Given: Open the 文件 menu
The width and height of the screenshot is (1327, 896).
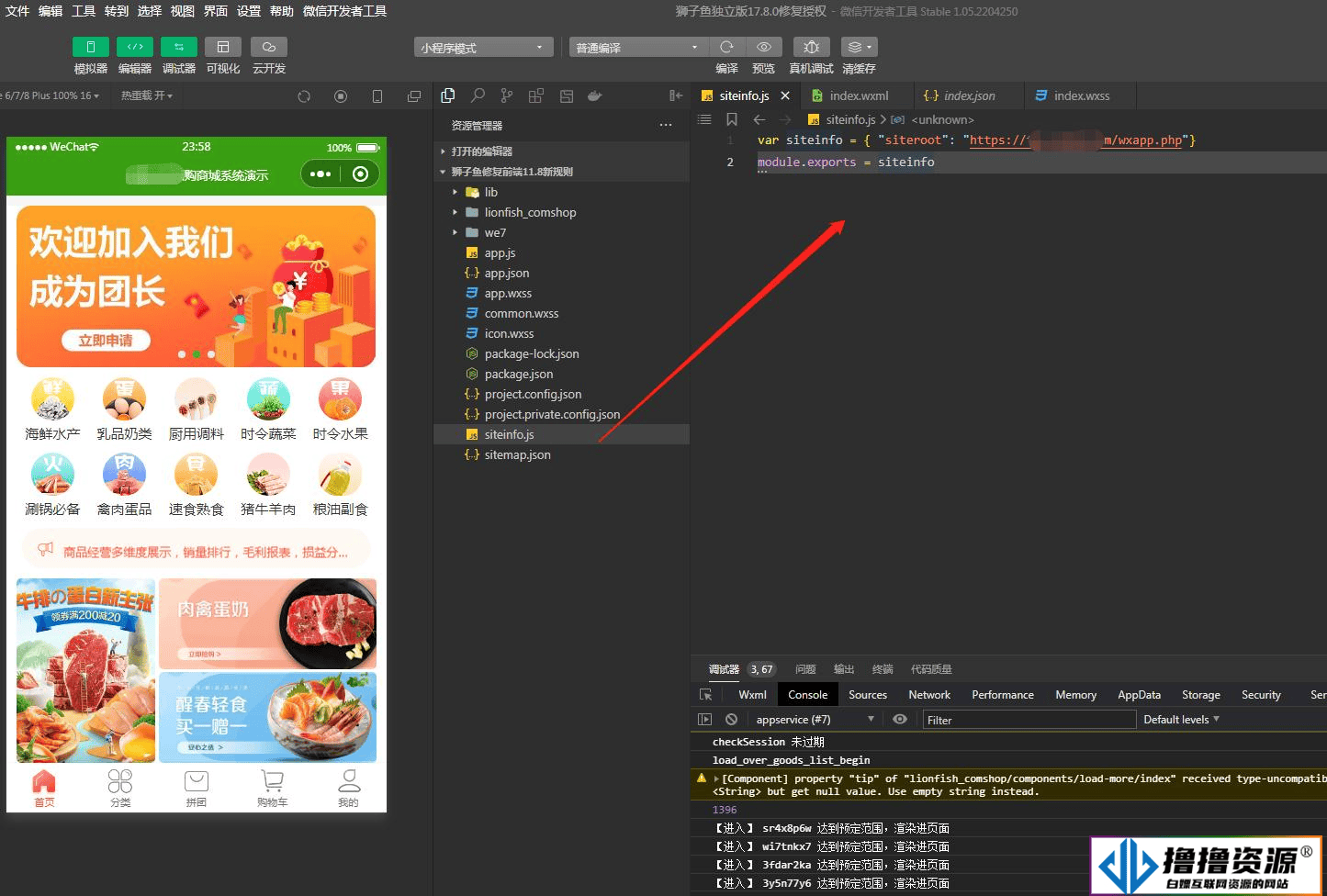Looking at the screenshot, I should 17,11.
